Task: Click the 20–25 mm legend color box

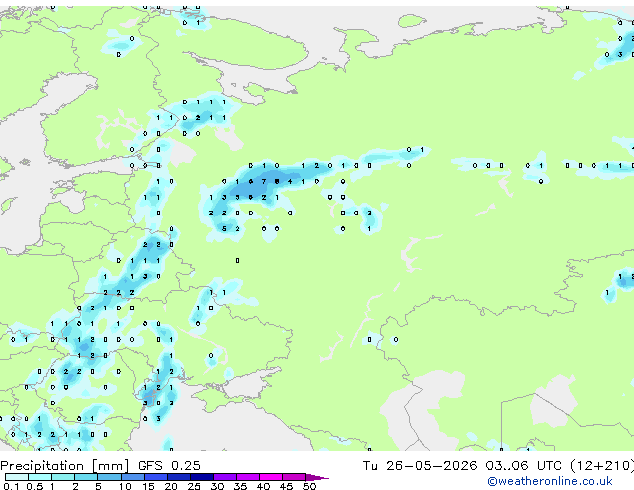Action: 178,477
